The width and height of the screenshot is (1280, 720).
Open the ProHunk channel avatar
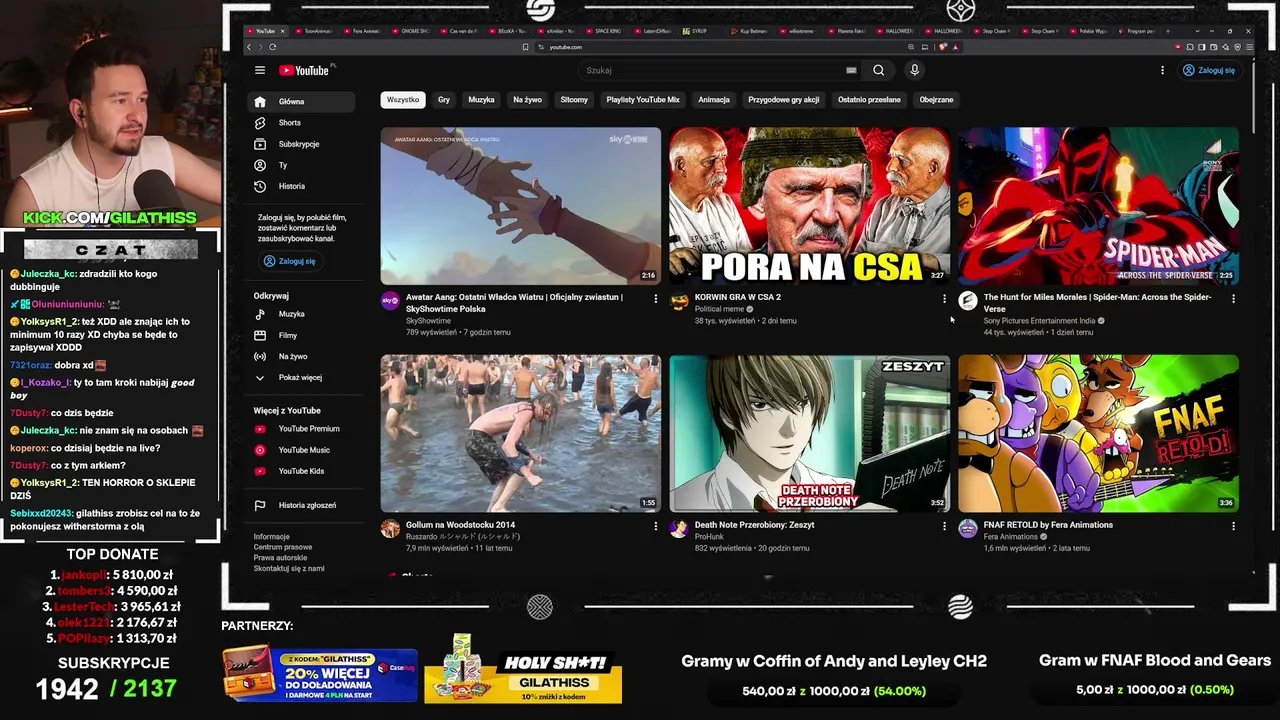tap(679, 529)
